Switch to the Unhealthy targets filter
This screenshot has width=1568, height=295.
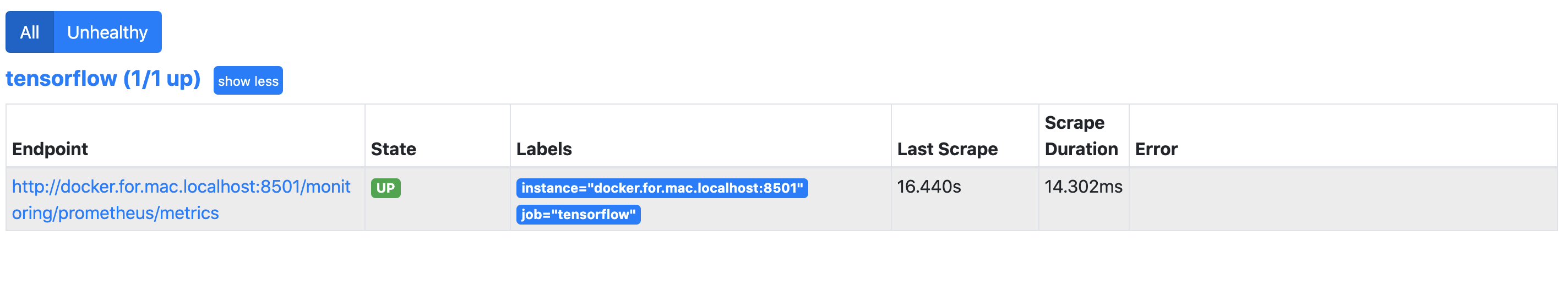coord(108,32)
